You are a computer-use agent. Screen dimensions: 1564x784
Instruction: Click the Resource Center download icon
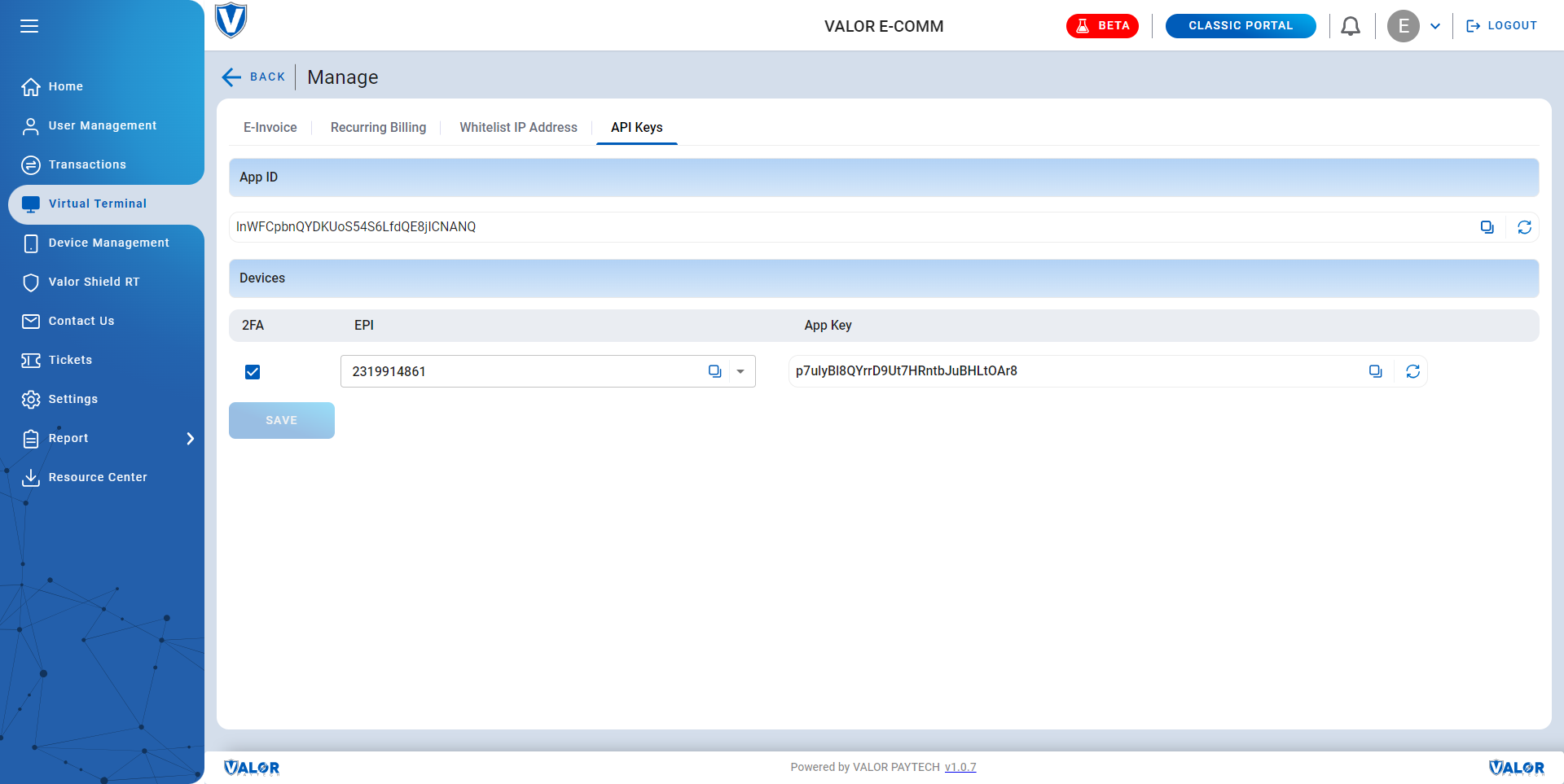pyautogui.click(x=31, y=477)
